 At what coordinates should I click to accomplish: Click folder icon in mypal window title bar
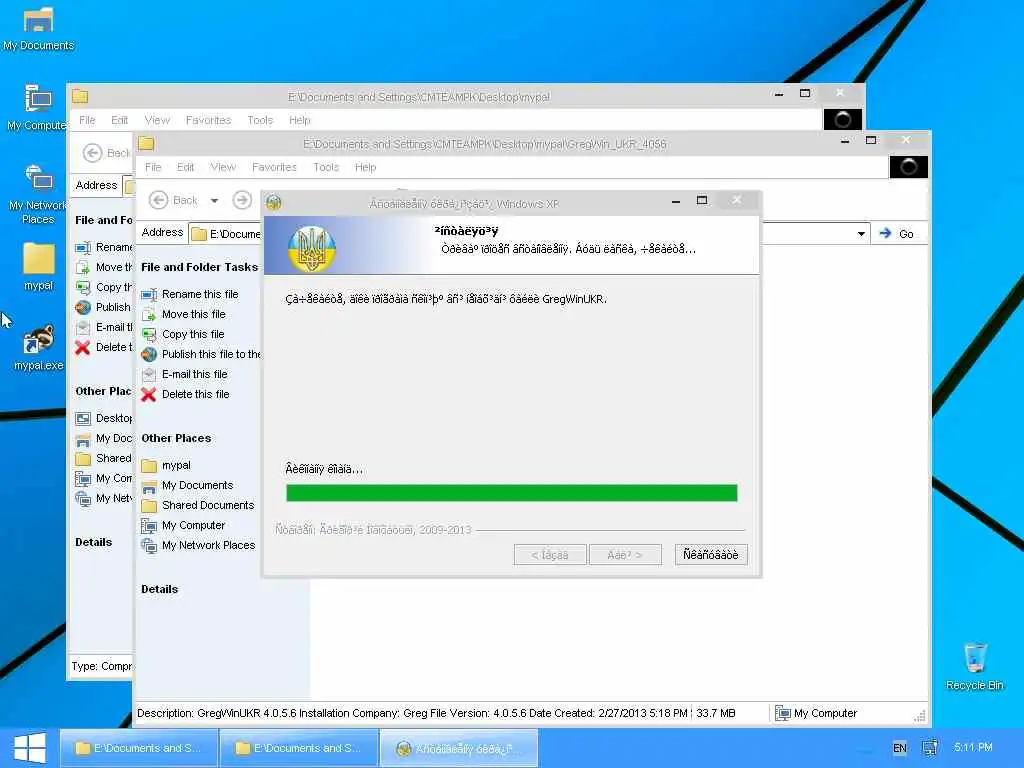80,97
